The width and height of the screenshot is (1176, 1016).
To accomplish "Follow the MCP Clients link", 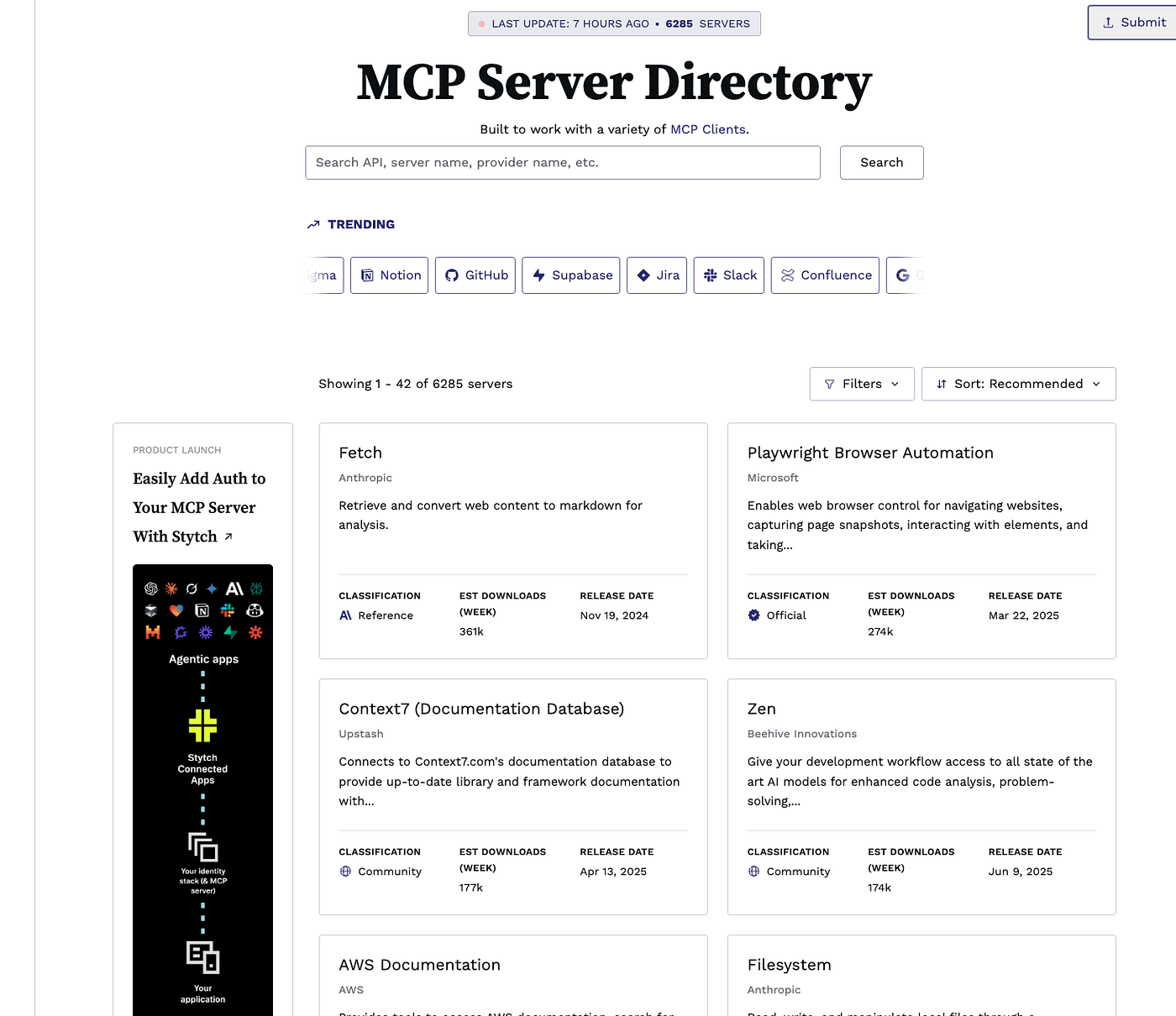I will 707,129.
